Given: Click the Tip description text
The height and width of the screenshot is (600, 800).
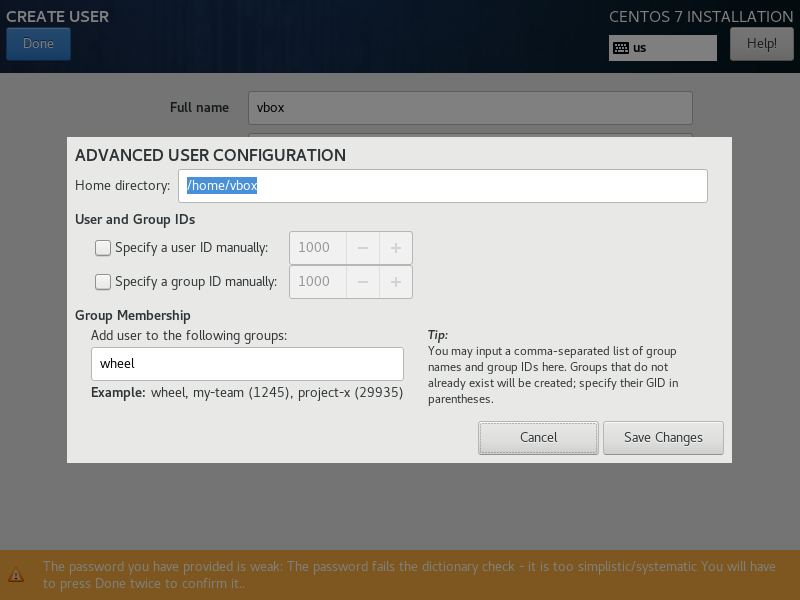Looking at the screenshot, I should point(553,375).
